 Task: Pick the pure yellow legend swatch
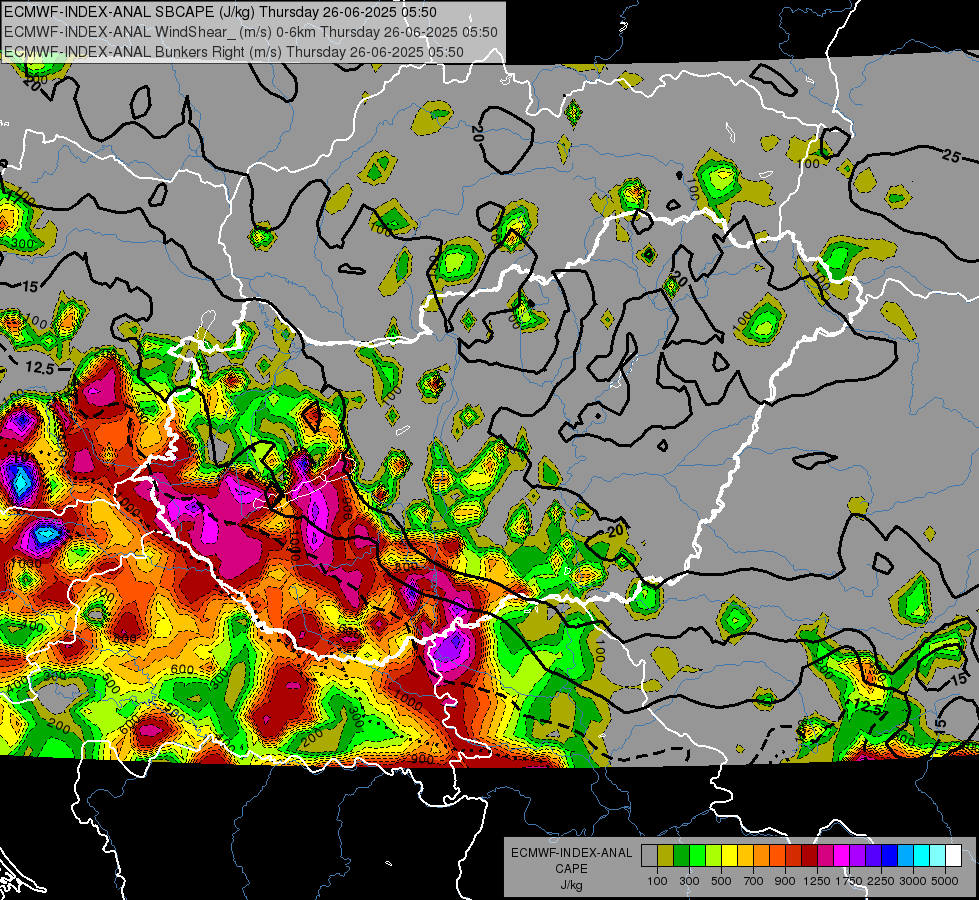[x=729, y=856]
